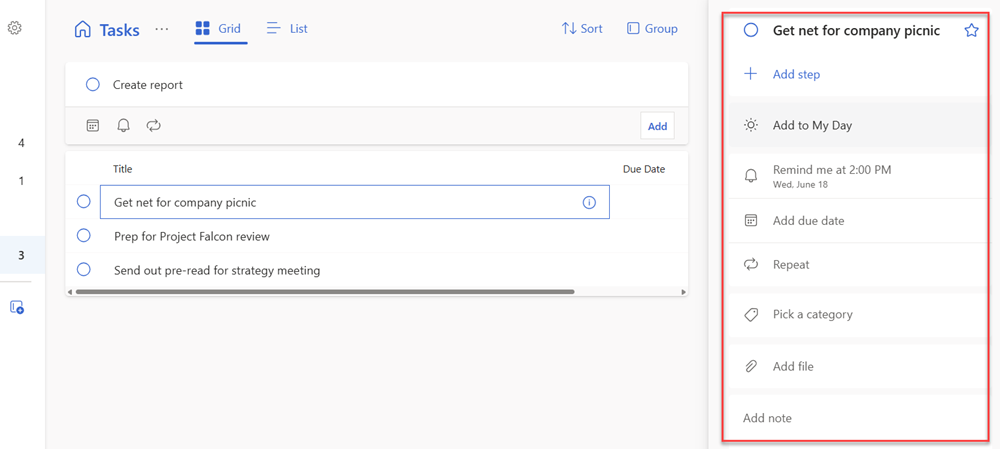Open the Group options
The height and width of the screenshot is (449, 1000).
652,29
